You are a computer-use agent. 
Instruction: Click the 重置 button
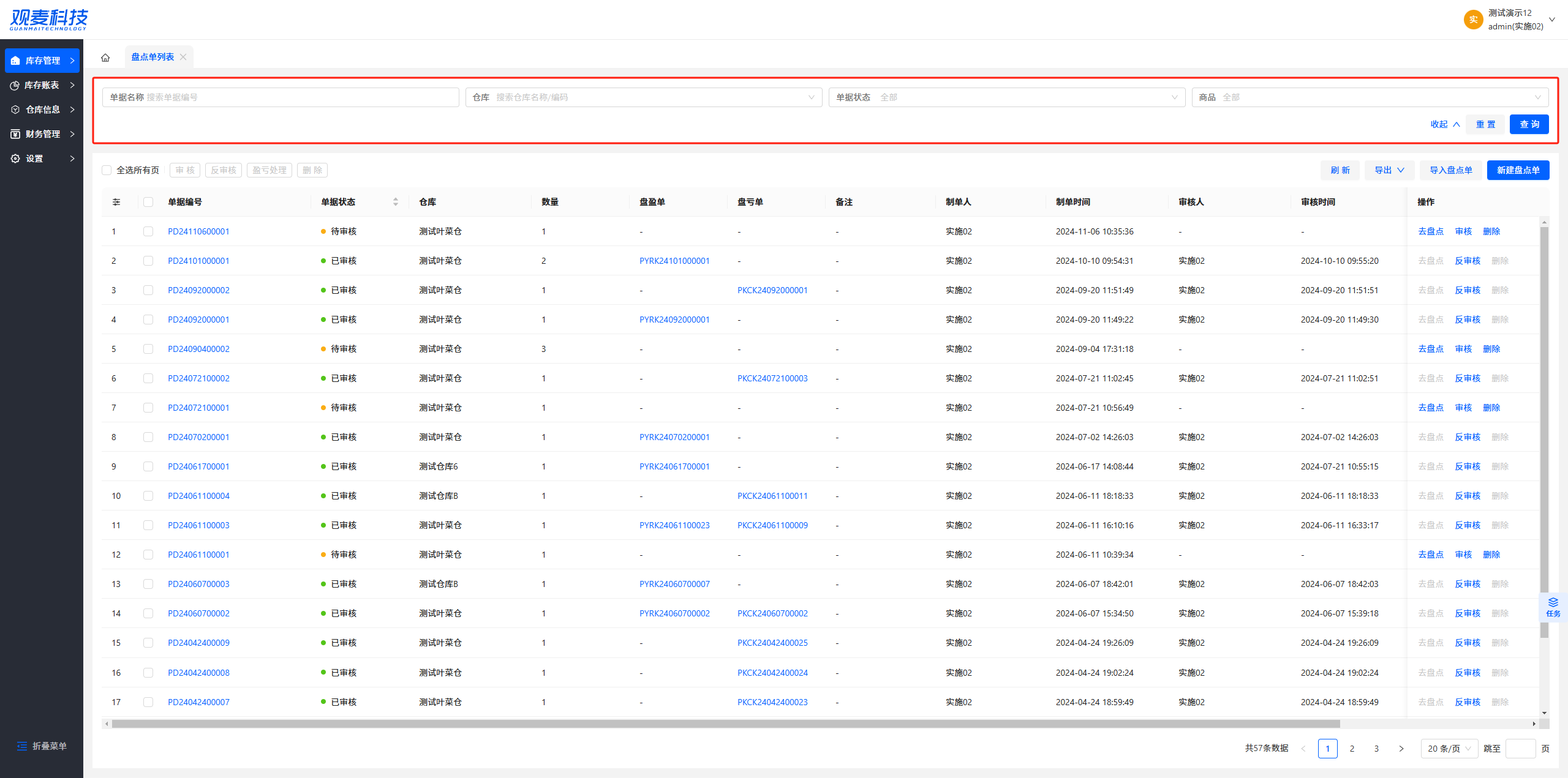pos(1485,124)
